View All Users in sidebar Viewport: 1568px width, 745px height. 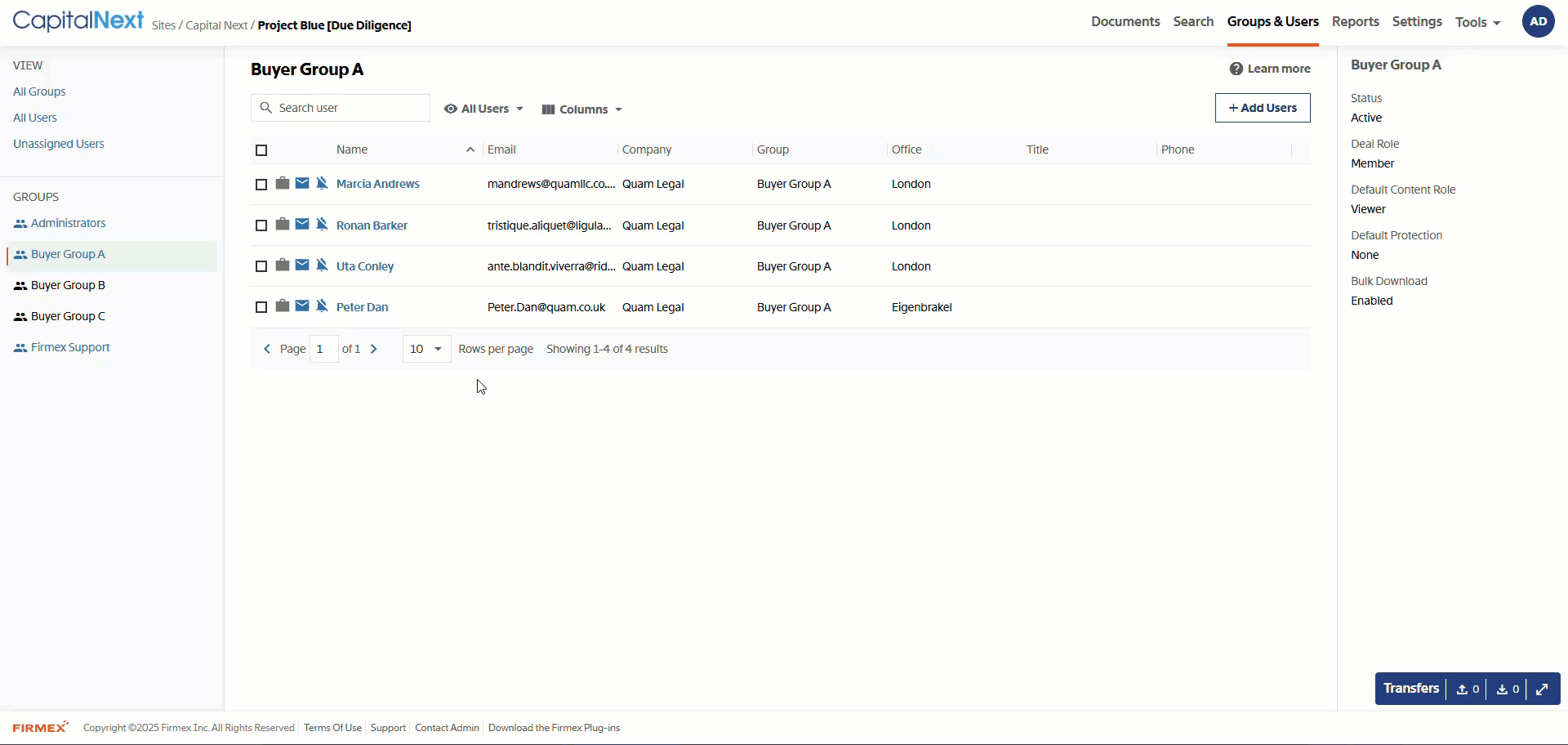click(x=35, y=118)
